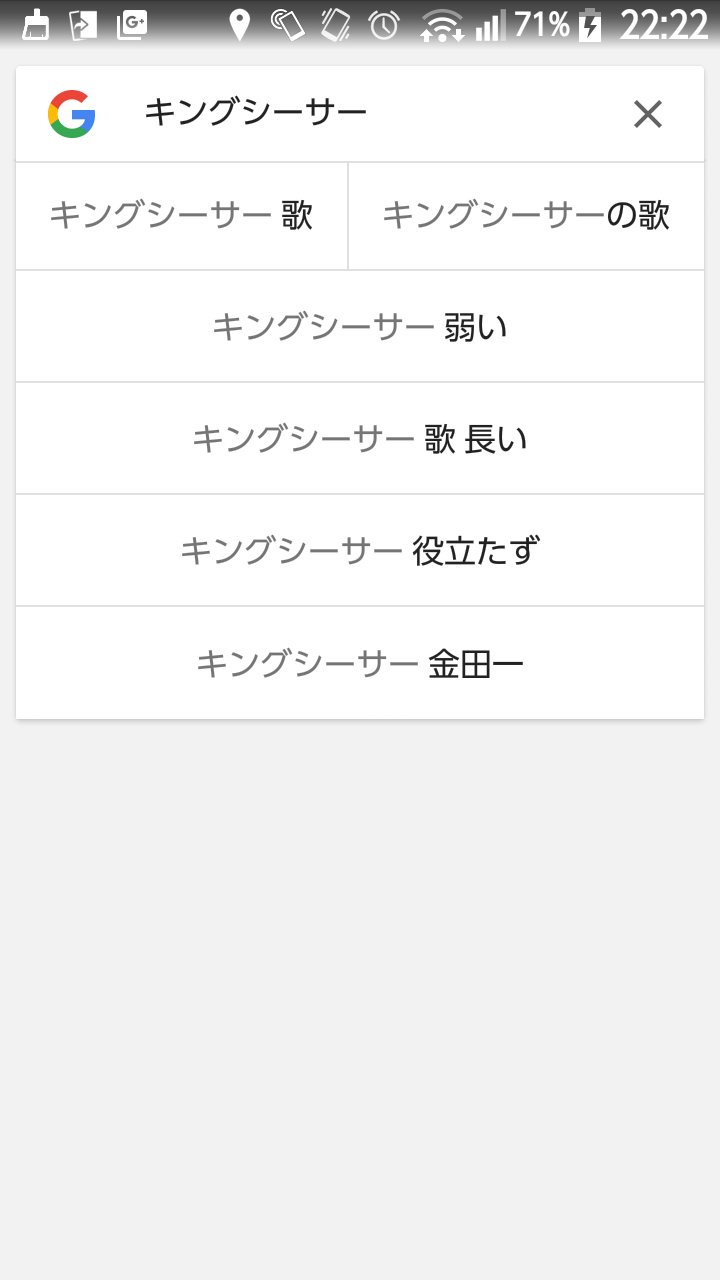Tap the Wi-Fi status icon
720x1280 pixels.
441,25
